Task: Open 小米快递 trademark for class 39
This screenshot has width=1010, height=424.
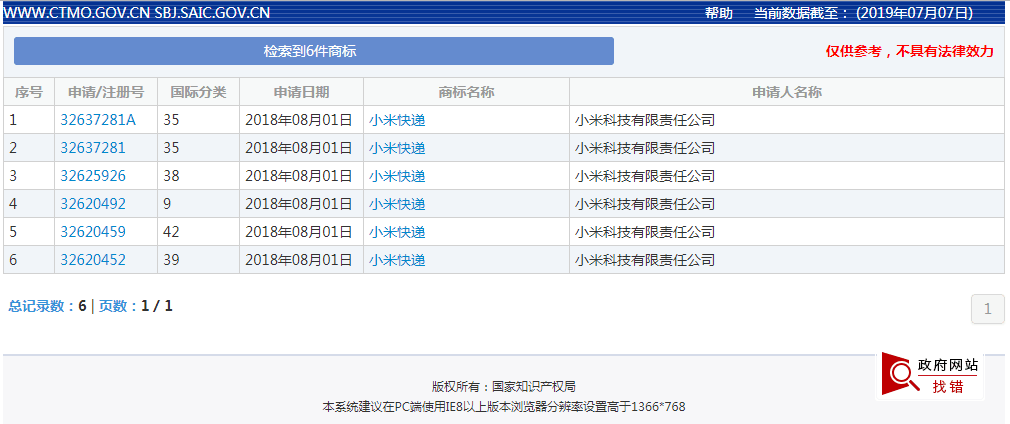Action: click(397, 260)
